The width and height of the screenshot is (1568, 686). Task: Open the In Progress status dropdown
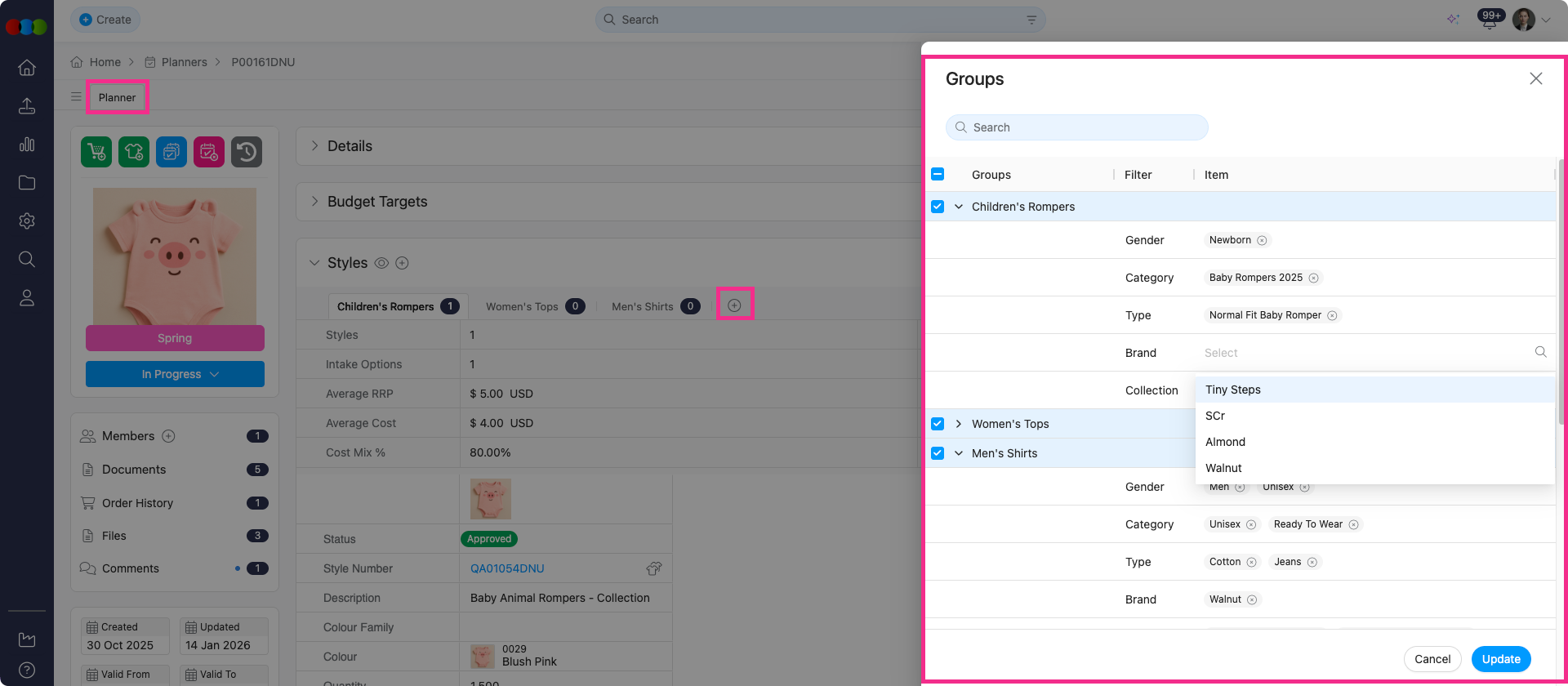point(175,374)
